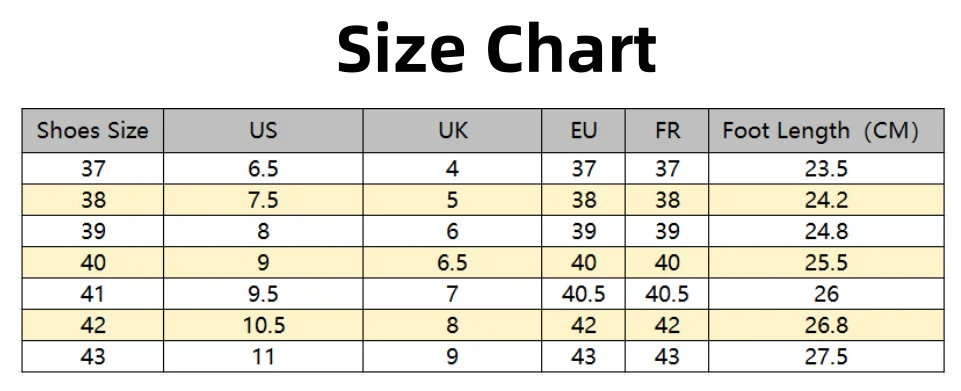Select shoe size 37 cell

93,169
